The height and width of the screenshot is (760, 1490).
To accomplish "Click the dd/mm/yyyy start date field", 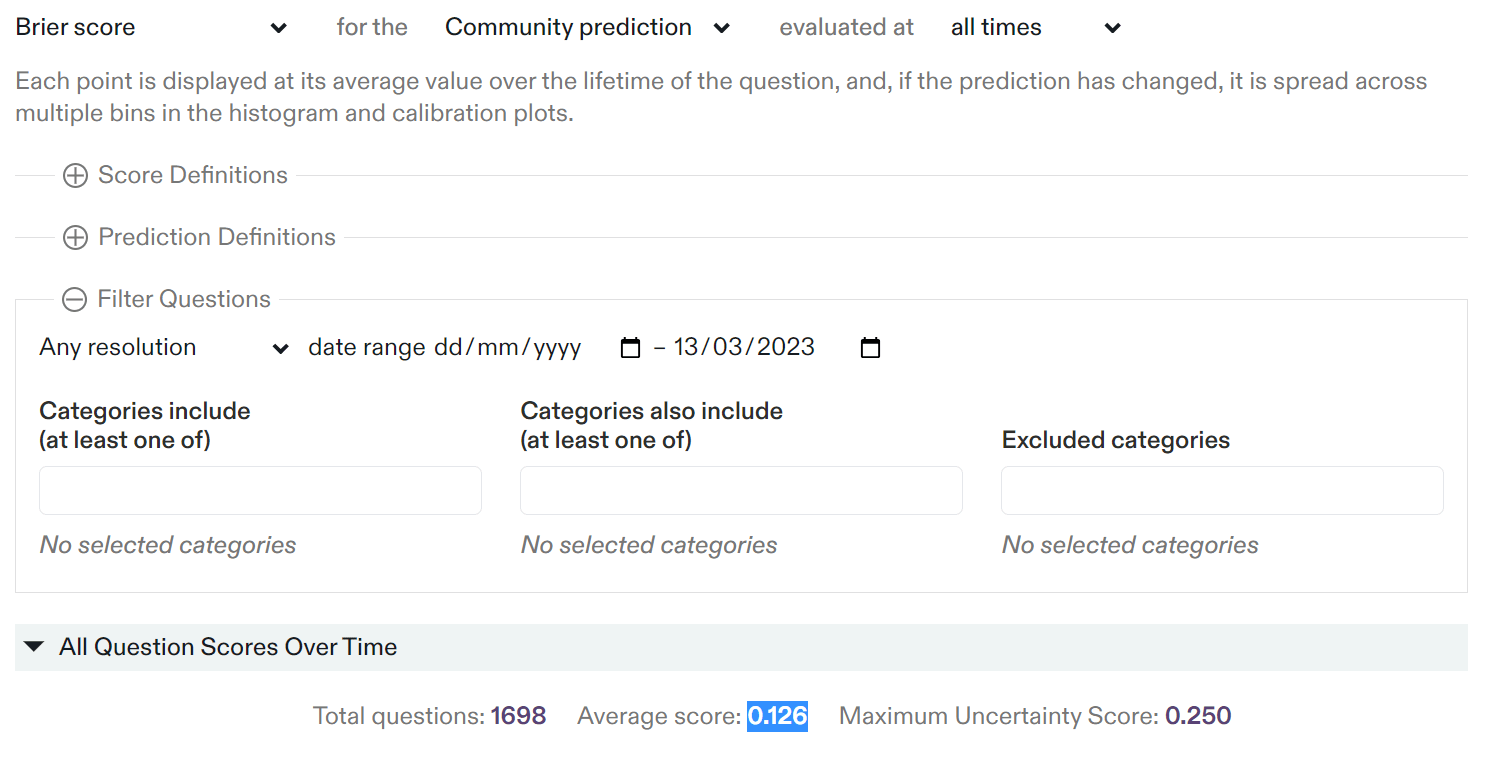I will [507, 348].
